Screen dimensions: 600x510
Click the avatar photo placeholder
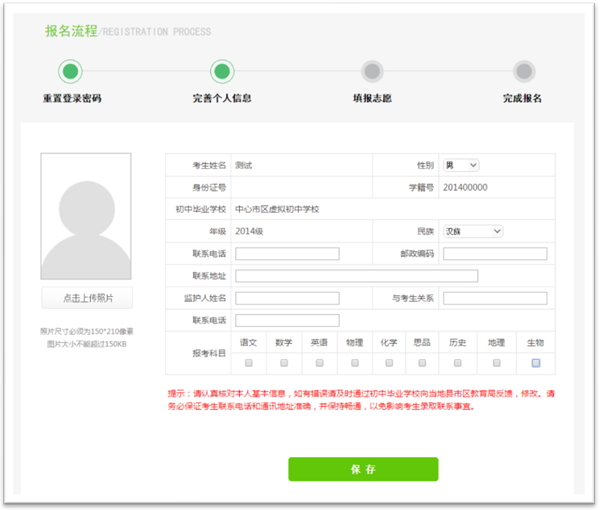click(86, 216)
